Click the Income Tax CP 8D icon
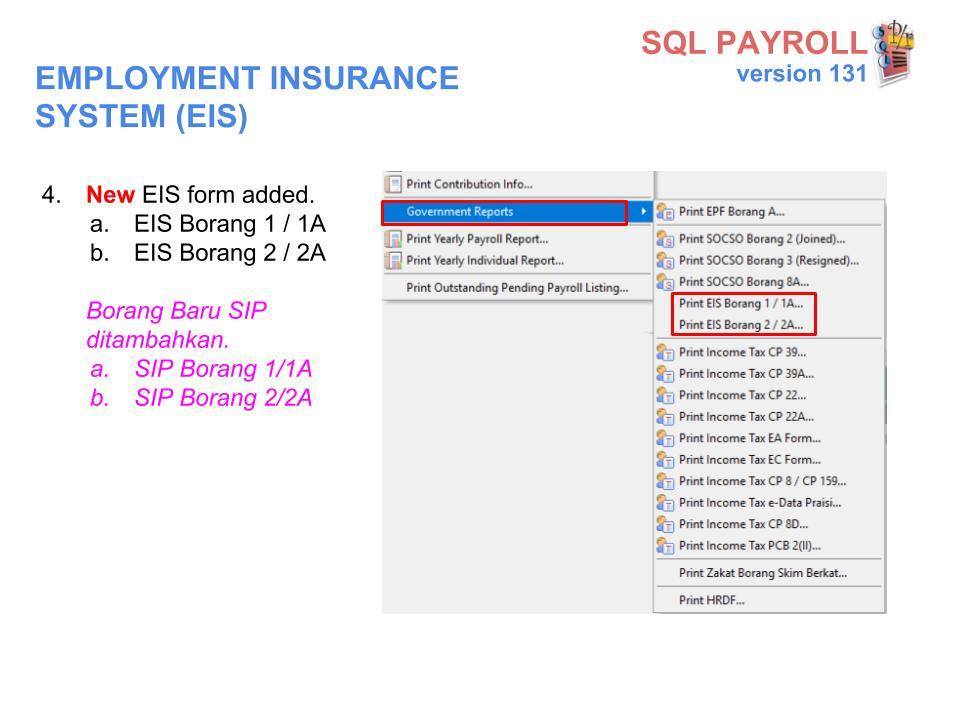 (666, 524)
